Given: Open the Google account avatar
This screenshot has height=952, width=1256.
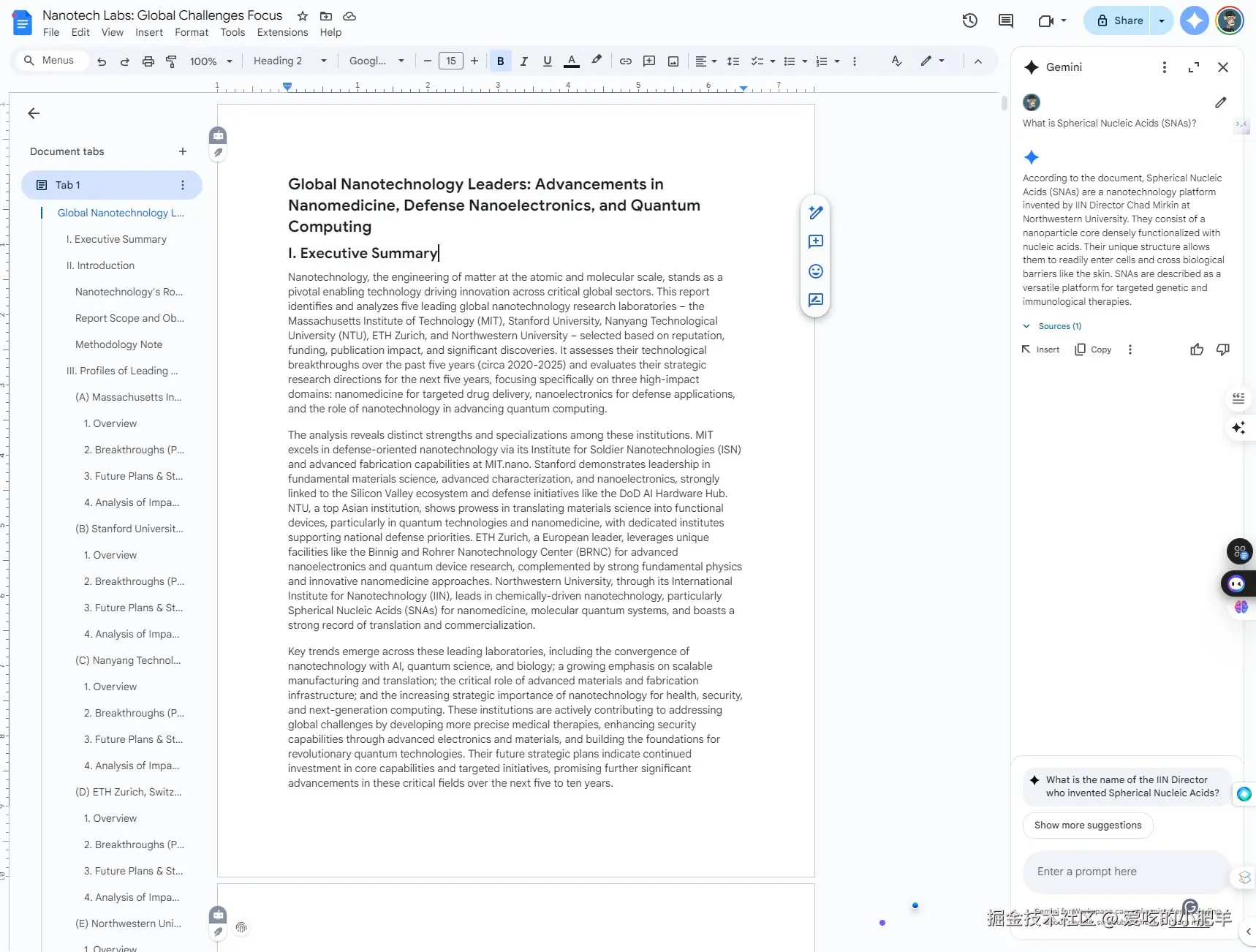Looking at the screenshot, I should [x=1230, y=20].
